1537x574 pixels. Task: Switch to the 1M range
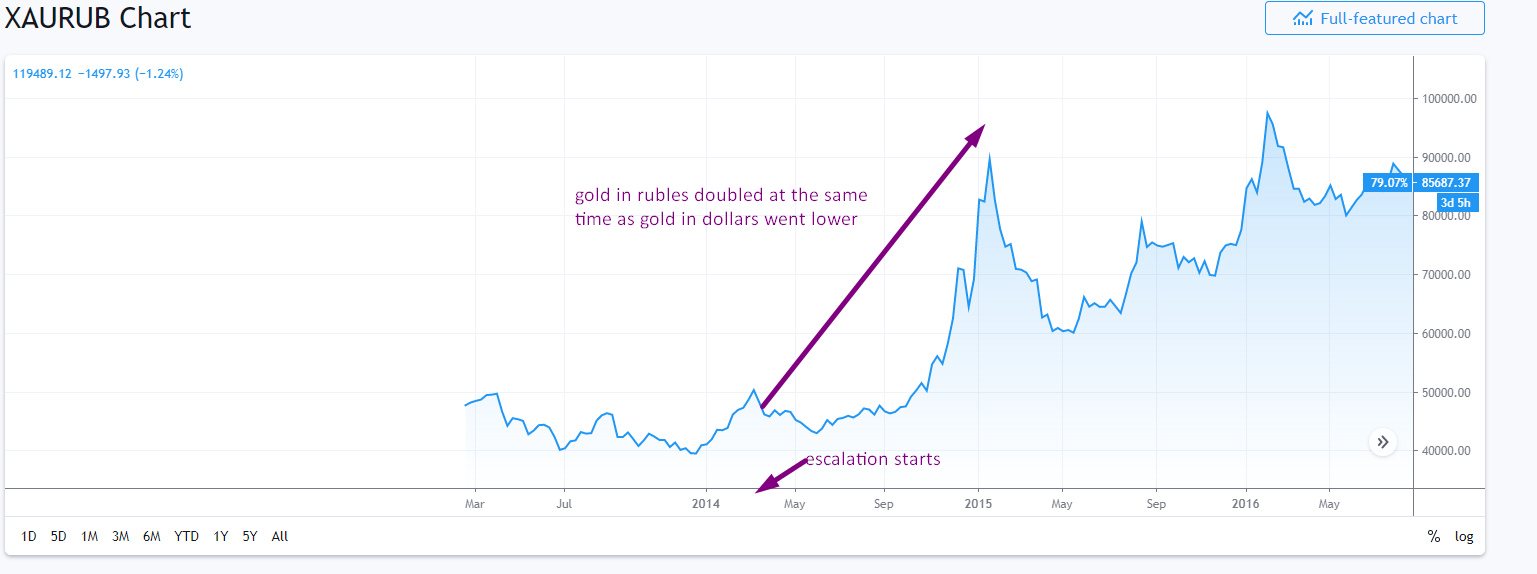pyautogui.click(x=90, y=536)
